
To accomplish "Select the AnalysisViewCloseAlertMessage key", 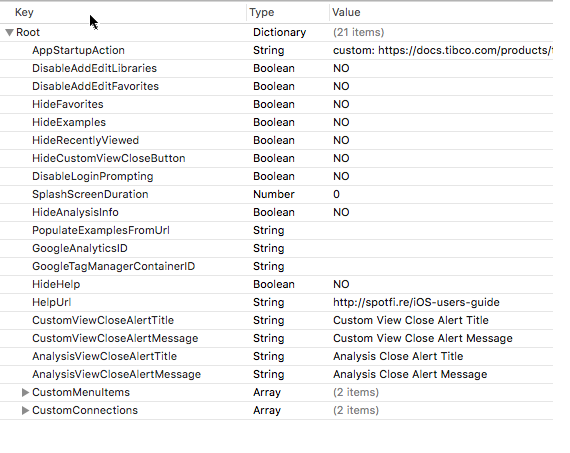I will (117, 374).
